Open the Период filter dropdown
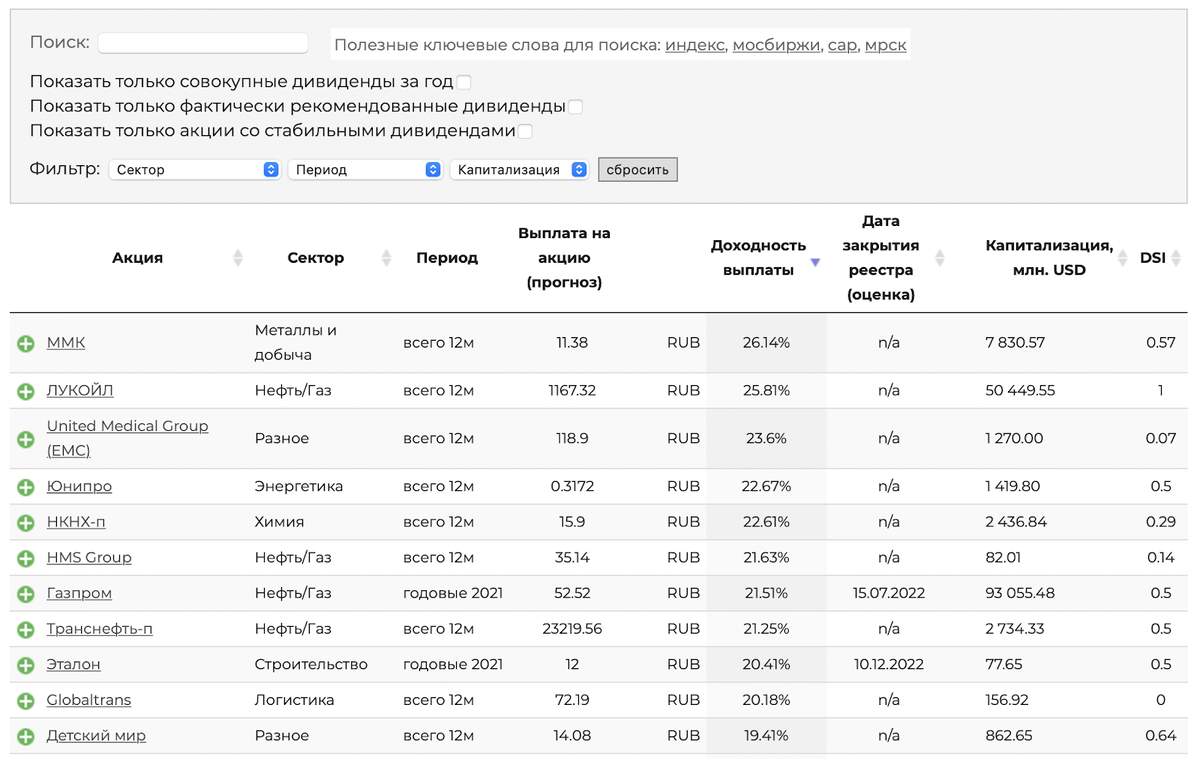Viewport: 1200px width, 759px height. click(x=365, y=170)
